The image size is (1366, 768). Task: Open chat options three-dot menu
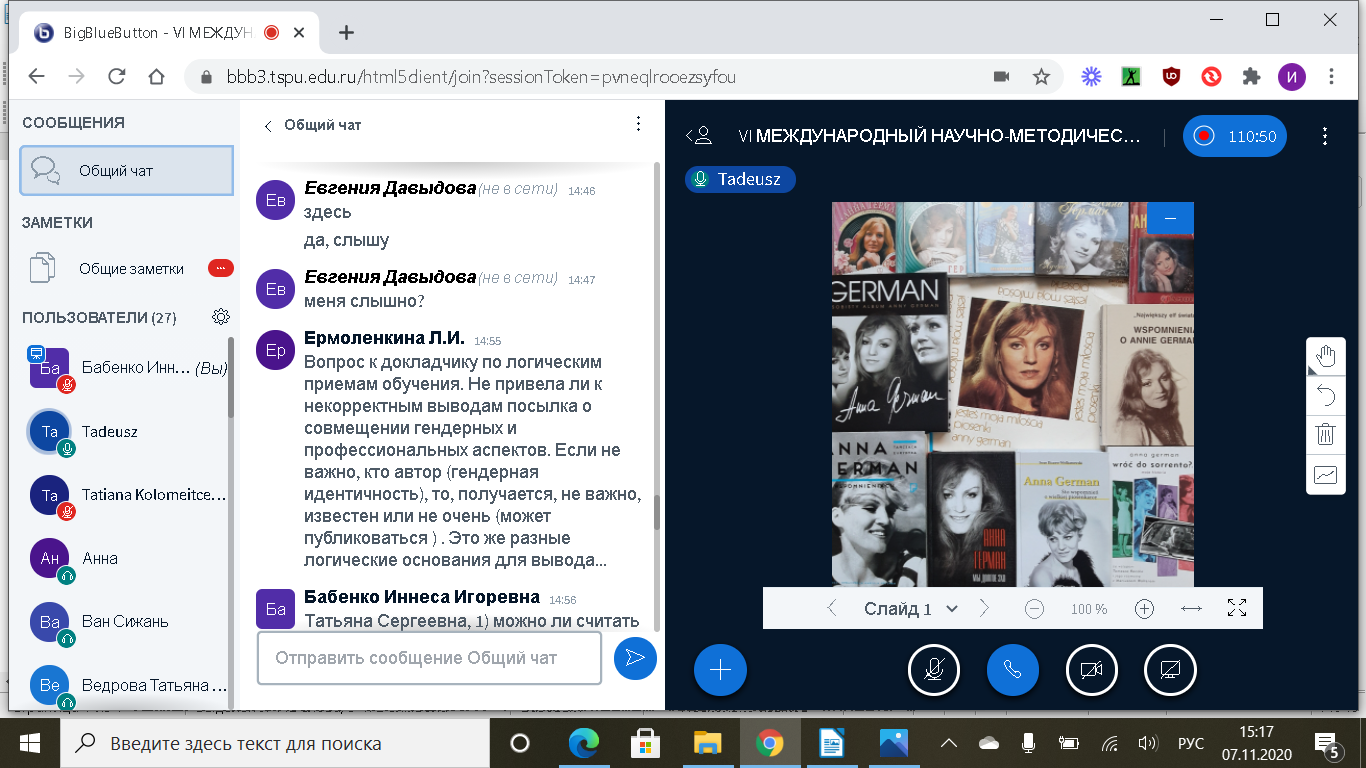pyautogui.click(x=638, y=124)
